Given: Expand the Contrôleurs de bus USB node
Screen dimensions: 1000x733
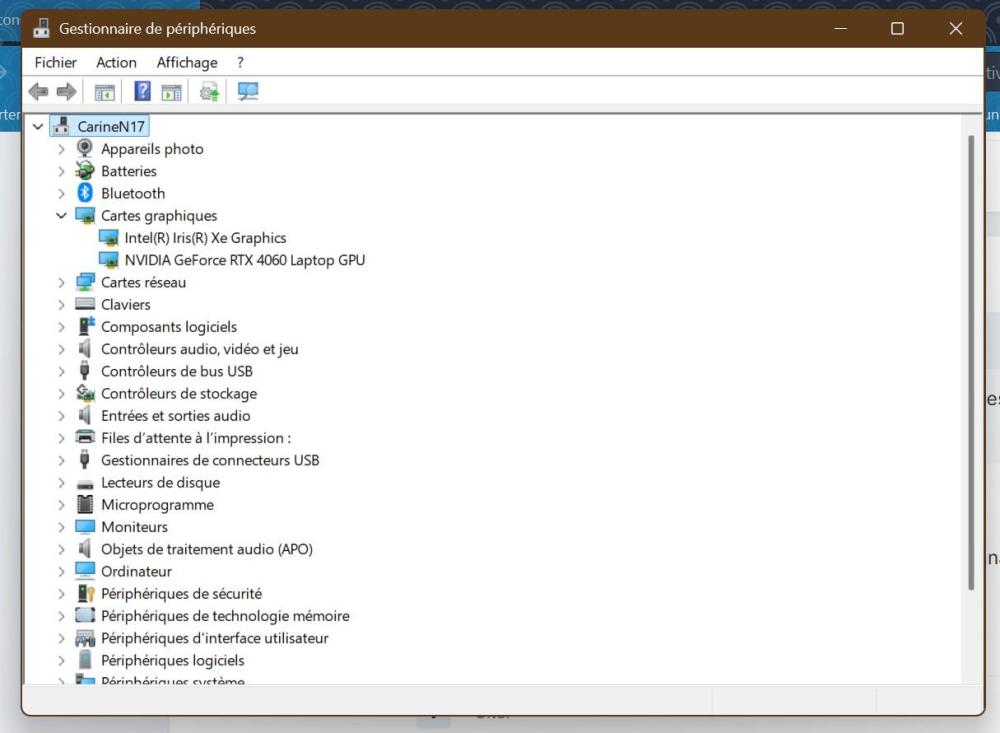Looking at the screenshot, I should pyautogui.click(x=61, y=372).
